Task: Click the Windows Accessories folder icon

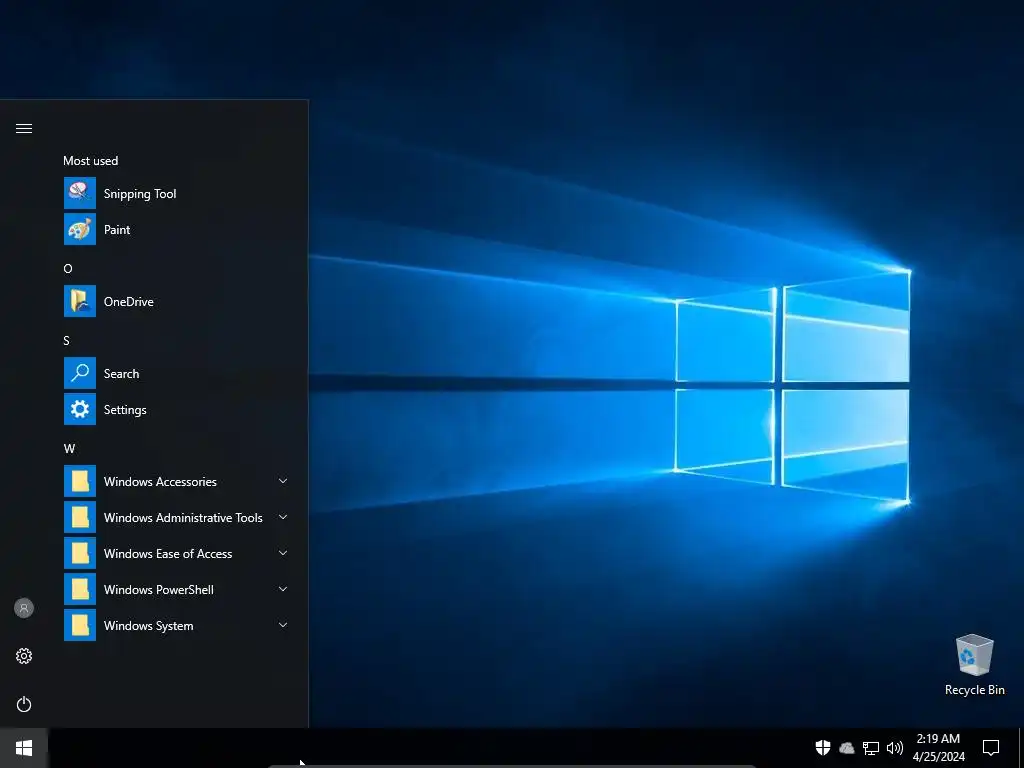Action: pyautogui.click(x=80, y=481)
